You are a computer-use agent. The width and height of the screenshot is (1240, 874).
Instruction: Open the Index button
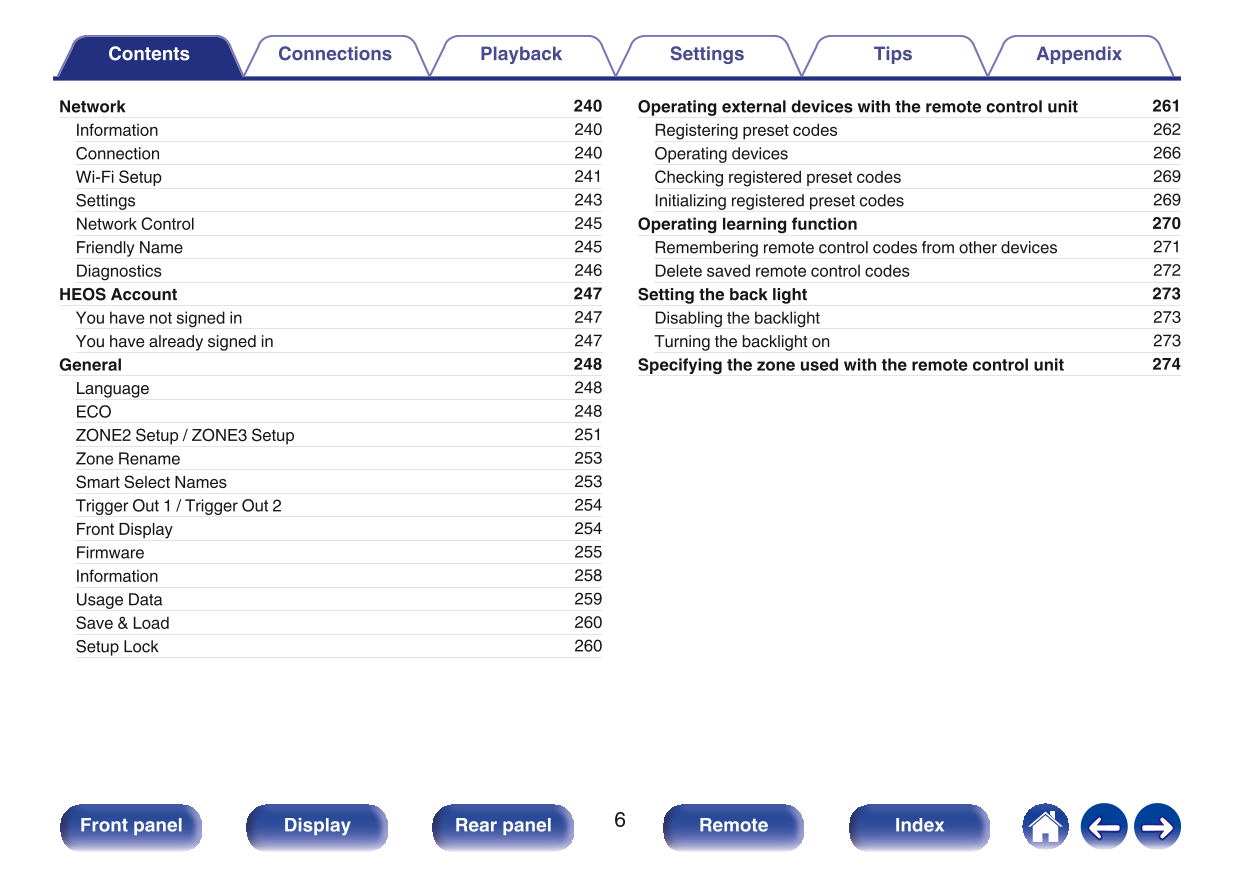[919, 826]
